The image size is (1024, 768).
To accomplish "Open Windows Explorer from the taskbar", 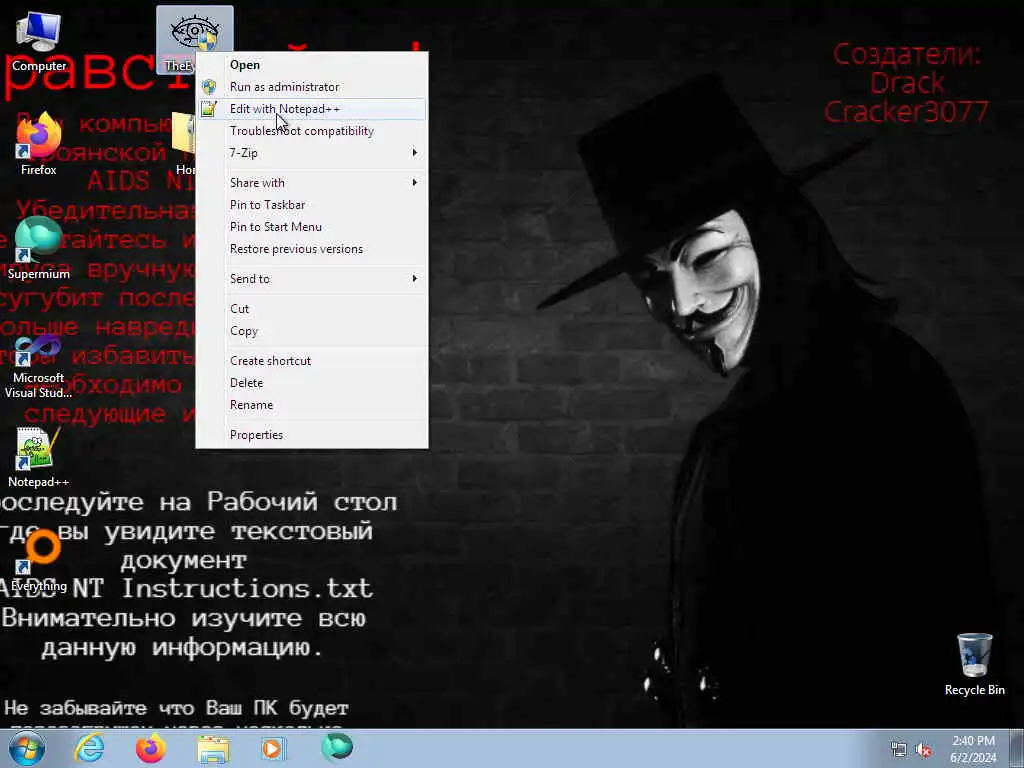I will point(213,749).
